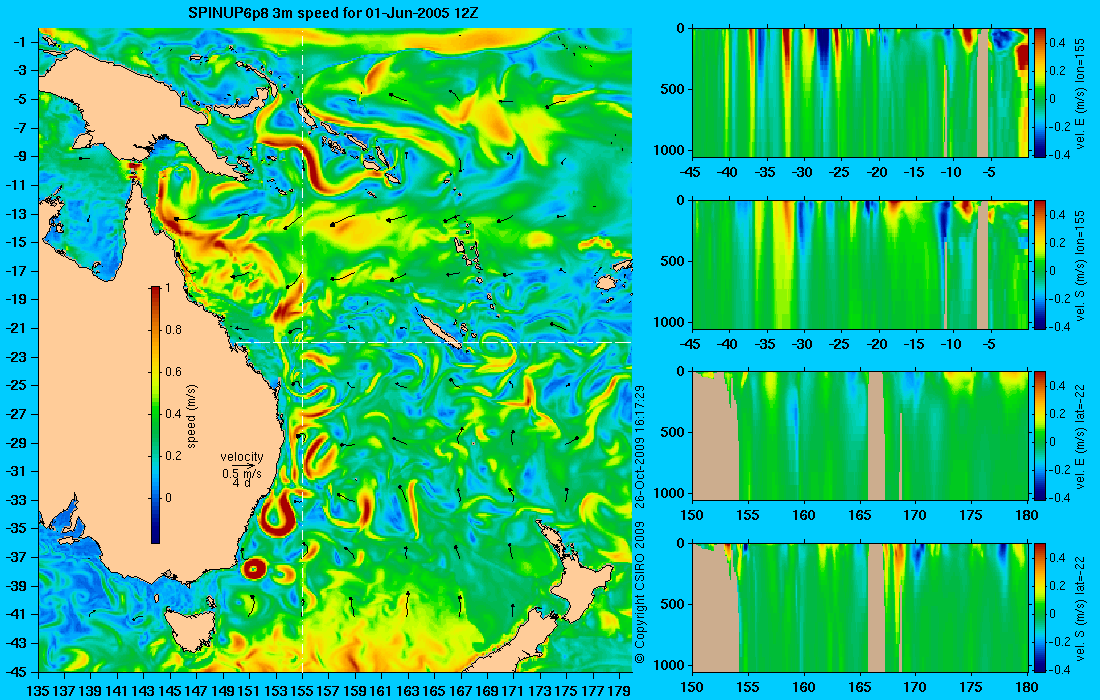Click the red horseshoe-shaped eddy near latitude -34
1100x700 pixels.
point(278,513)
